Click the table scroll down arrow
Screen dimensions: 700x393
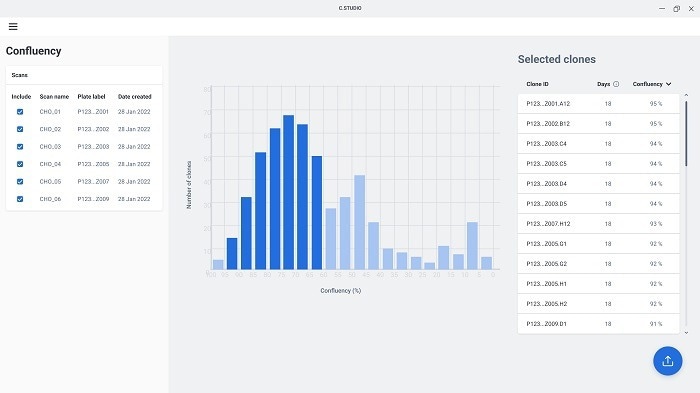coord(686,333)
